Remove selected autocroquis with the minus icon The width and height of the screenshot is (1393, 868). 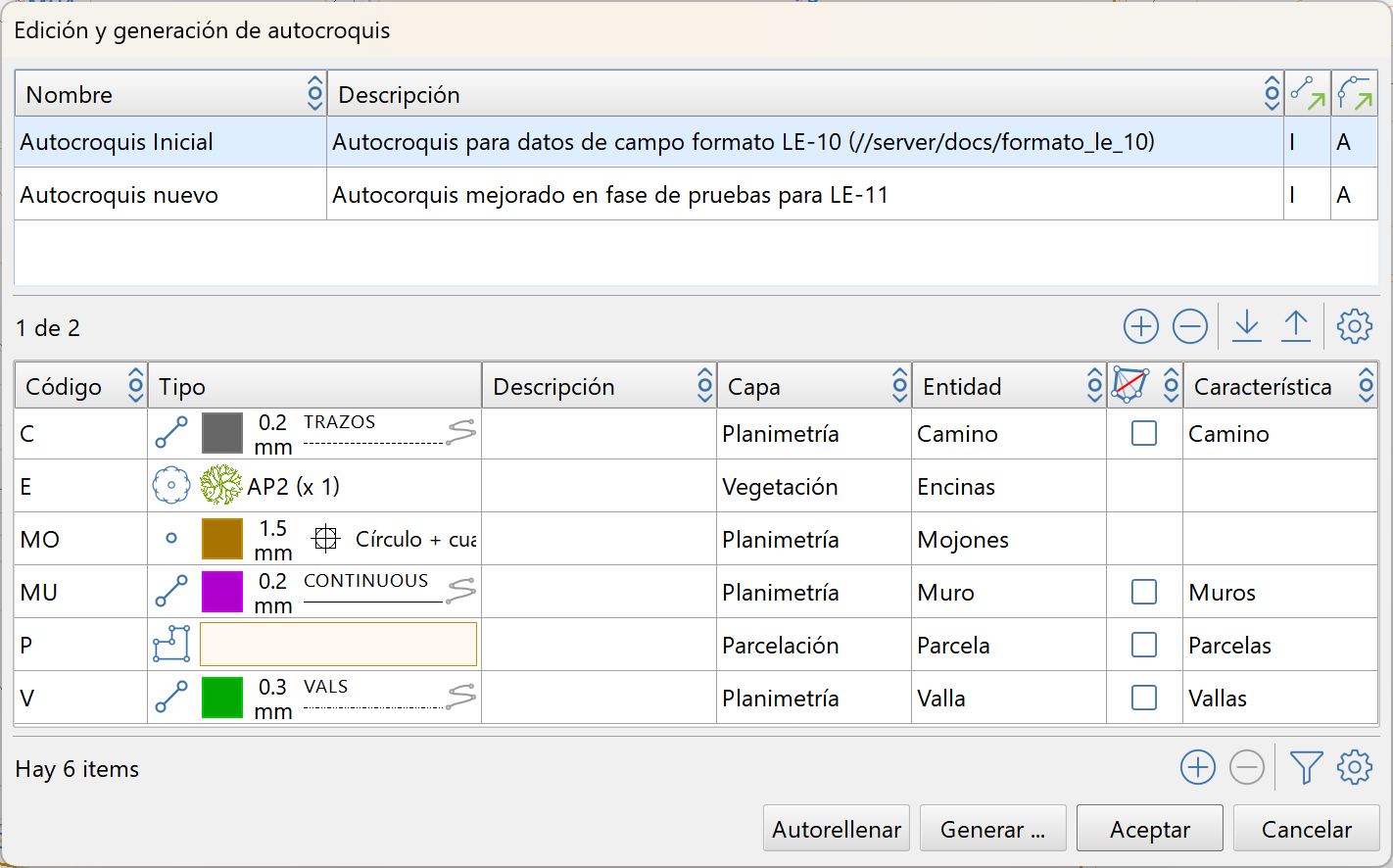click(x=1189, y=326)
